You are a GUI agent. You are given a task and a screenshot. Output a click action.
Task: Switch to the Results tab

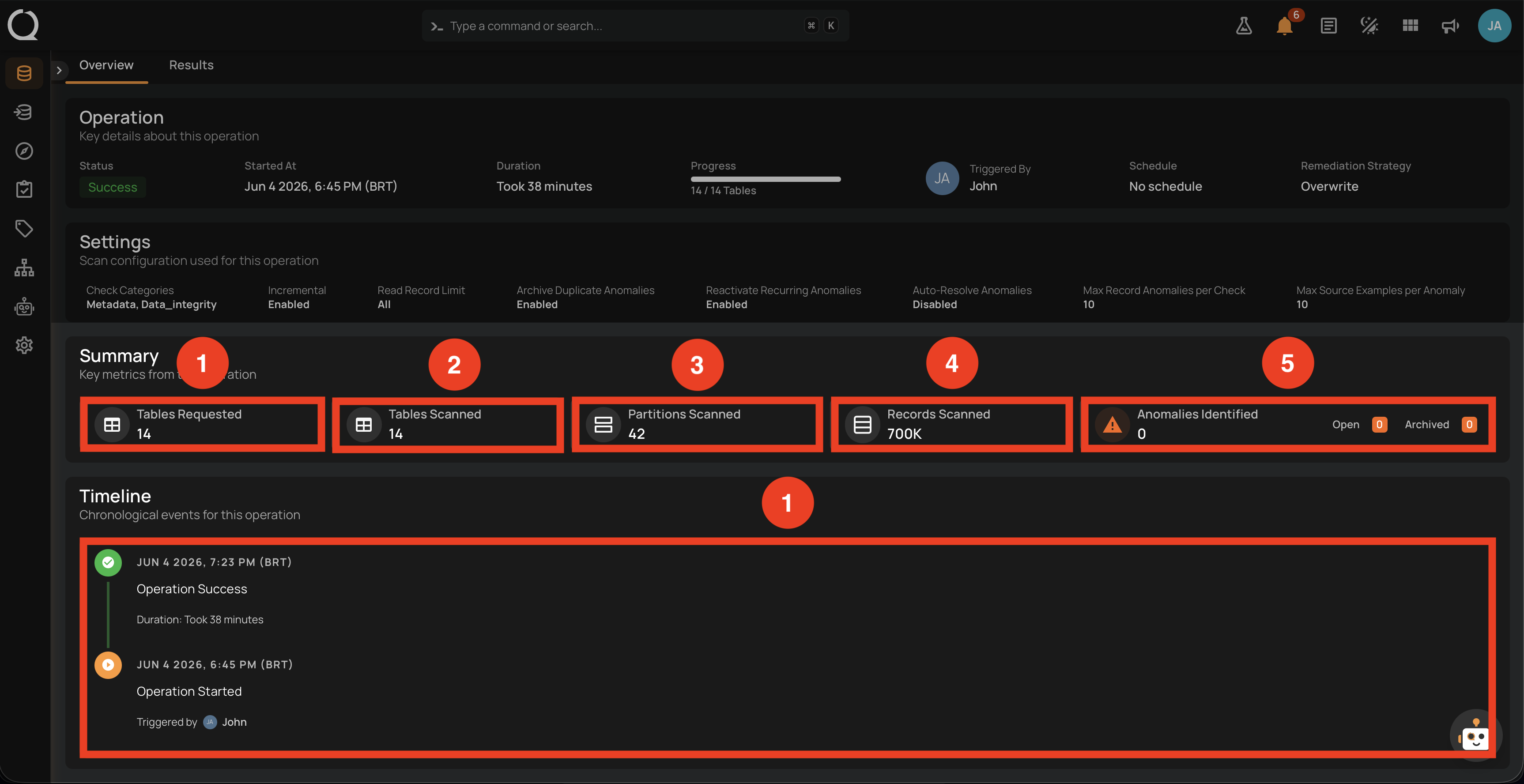(x=191, y=65)
